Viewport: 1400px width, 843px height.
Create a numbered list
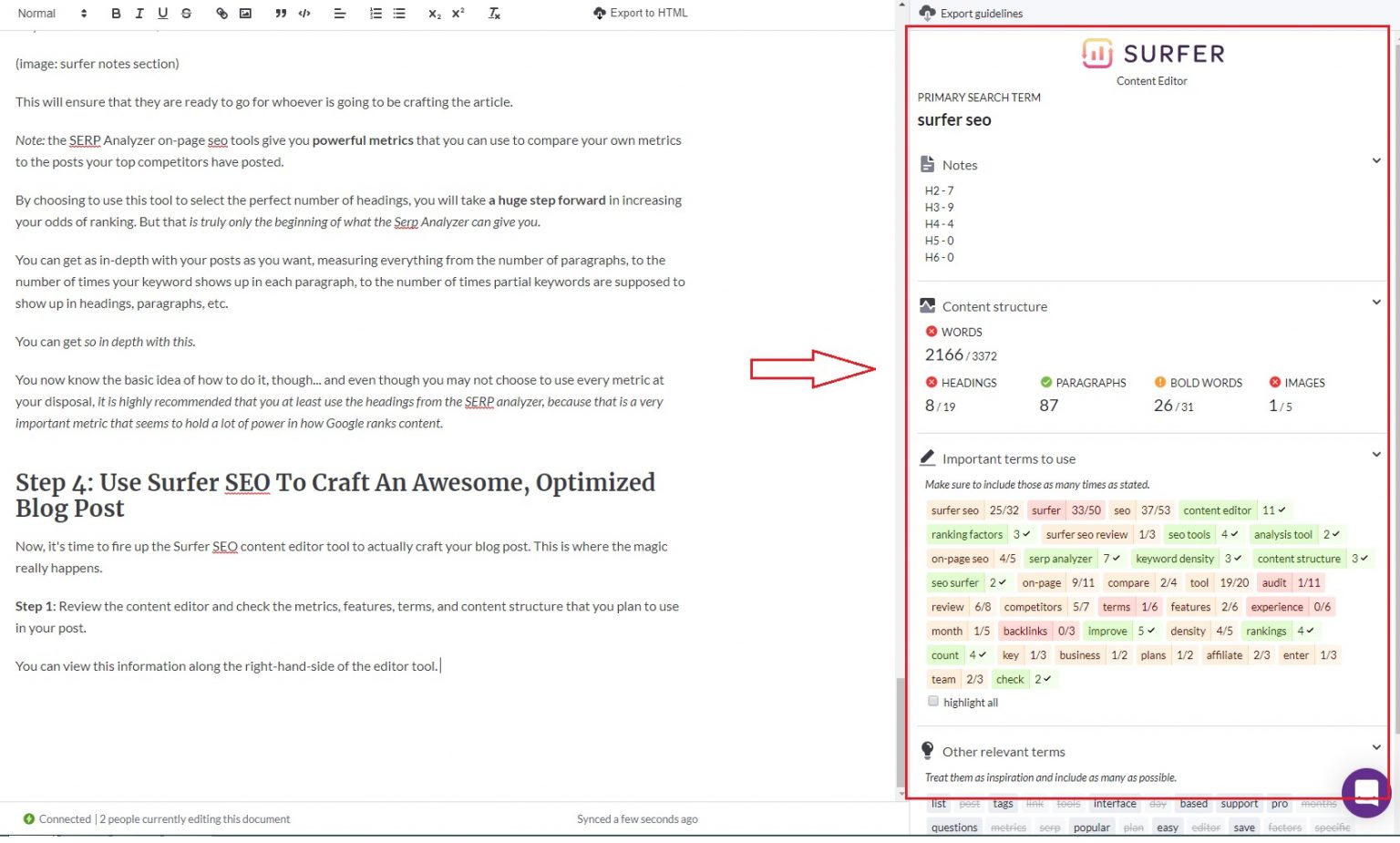376,14
